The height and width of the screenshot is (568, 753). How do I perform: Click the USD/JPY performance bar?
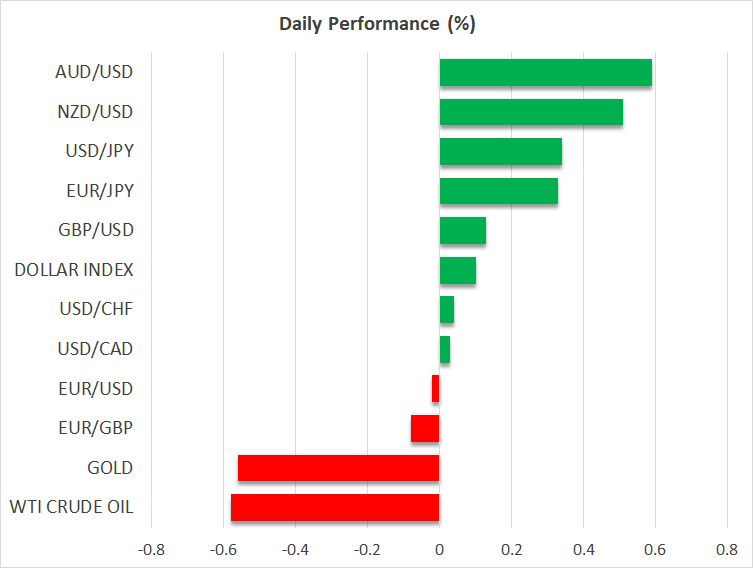click(x=500, y=152)
